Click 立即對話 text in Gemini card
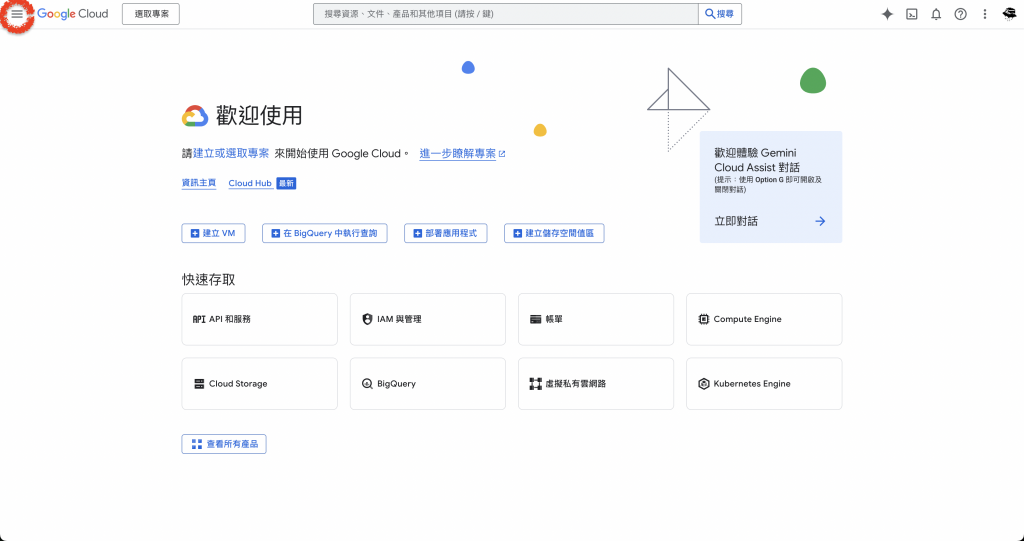 tap(736, 221)
